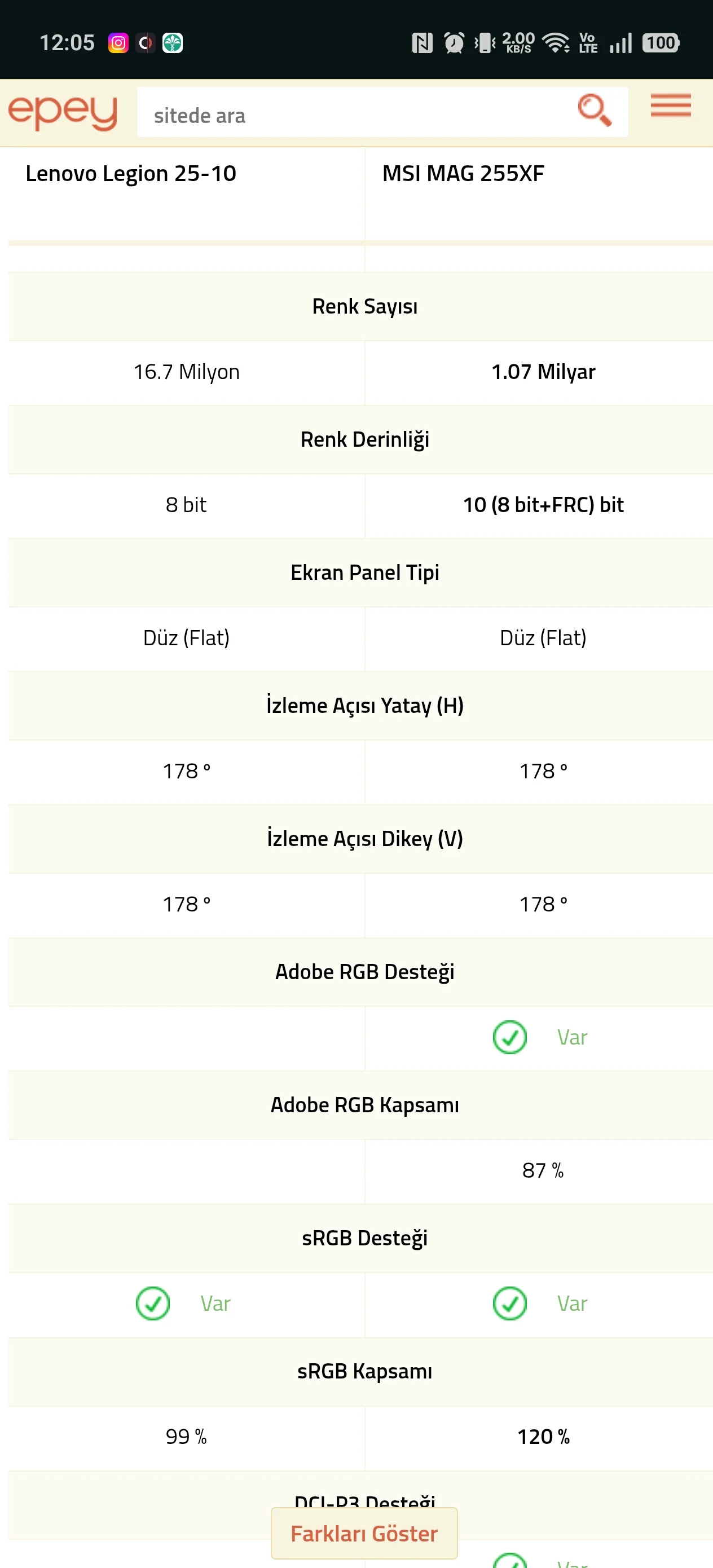Image resolution: width=713 pixels, height=1568 pixels.
Task: Tap the NFC status icon
Action: point(422,43)
